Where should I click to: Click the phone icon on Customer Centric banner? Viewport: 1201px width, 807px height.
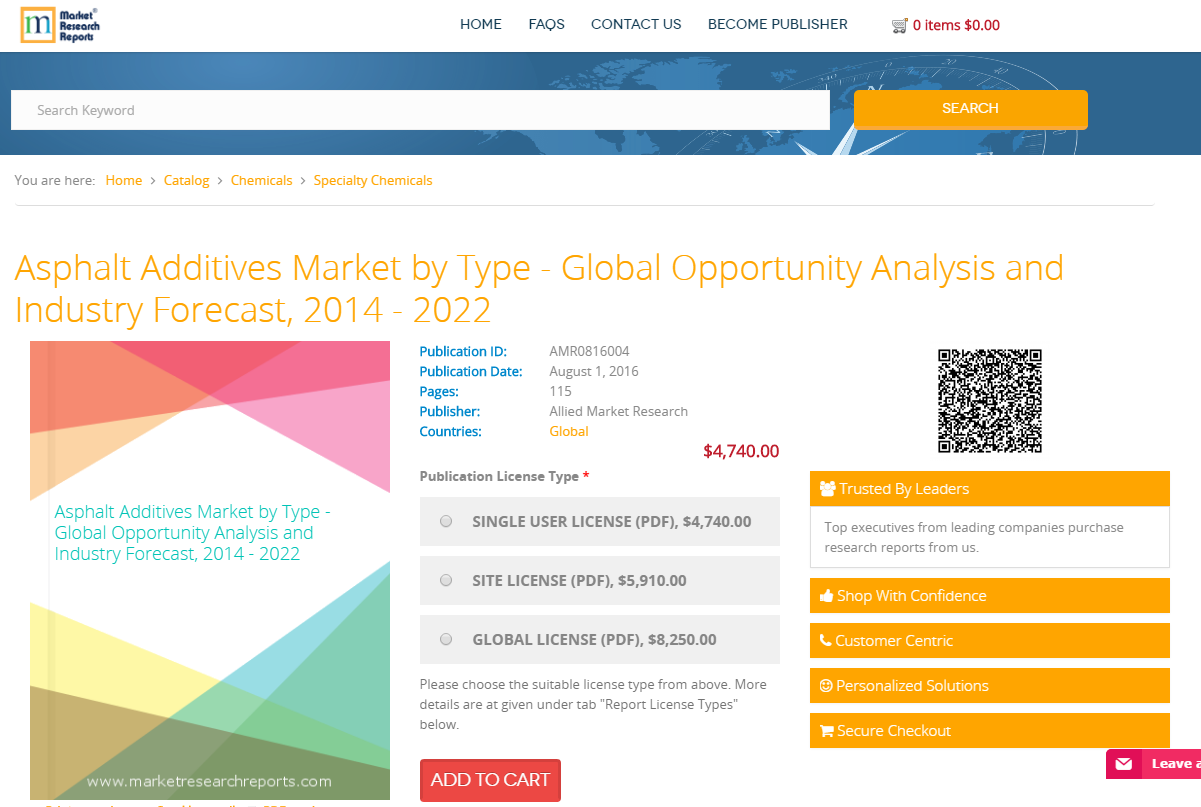(824, 640)
